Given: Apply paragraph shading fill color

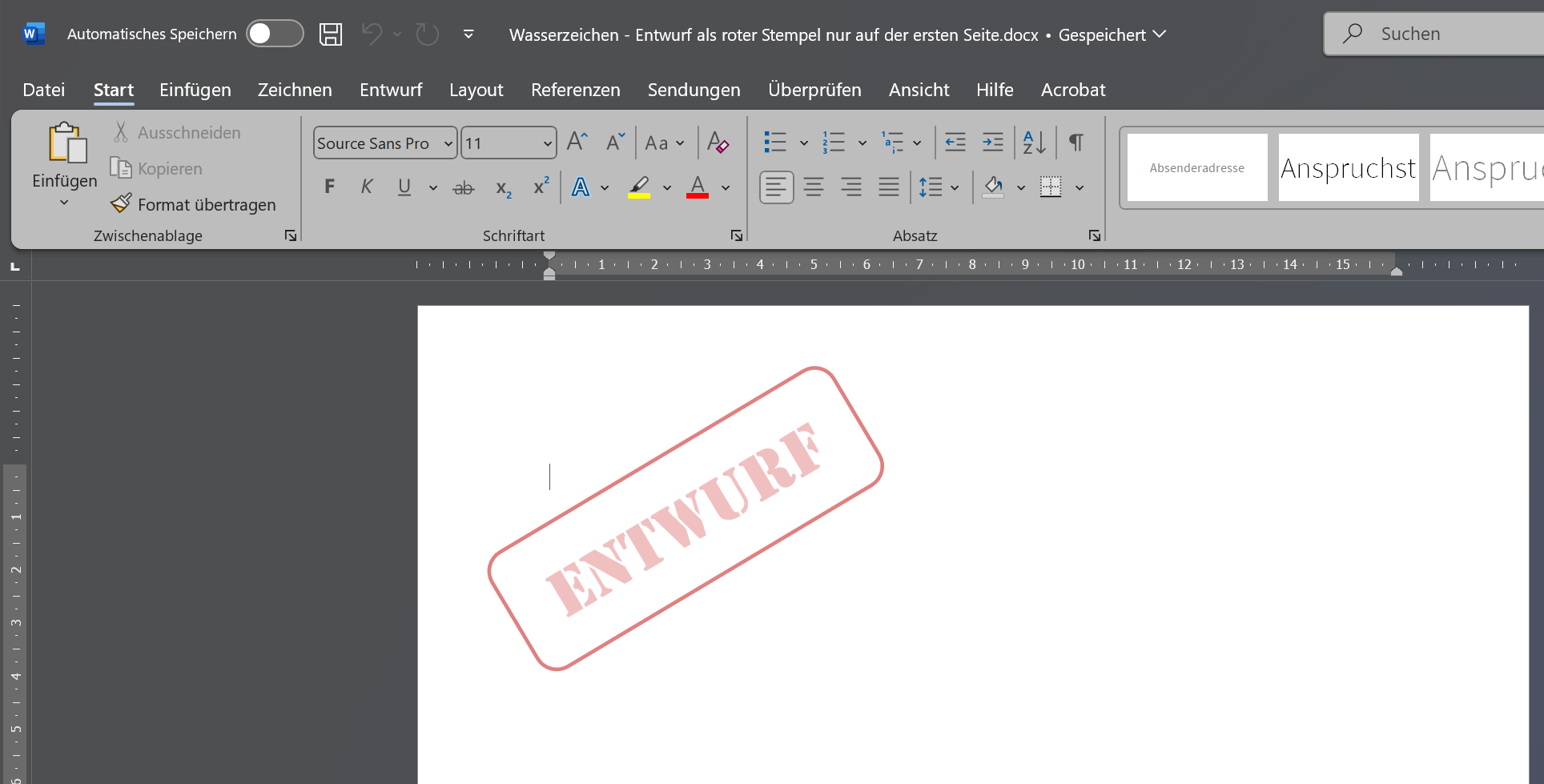Looking at the screenshot, I should click(x=993, y=187).
